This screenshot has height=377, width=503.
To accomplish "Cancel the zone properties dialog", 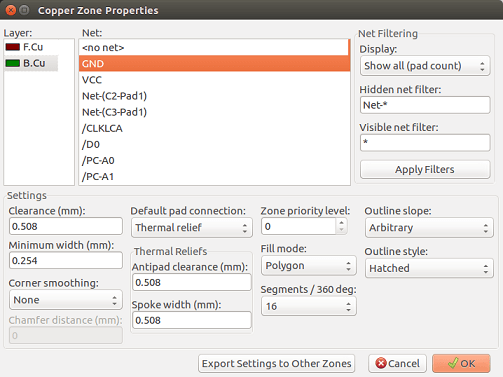I will [x=397, y=363].
